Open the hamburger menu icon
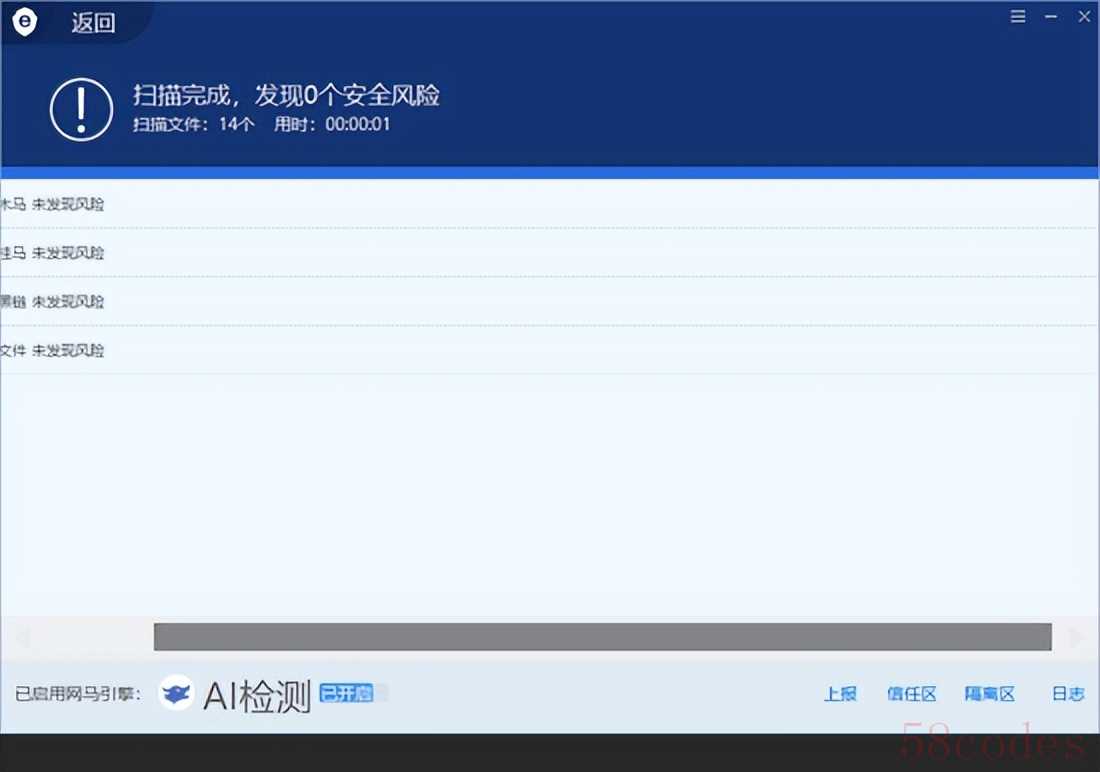Viewport: 1100px width, 772px height. tap(1018, 16)
